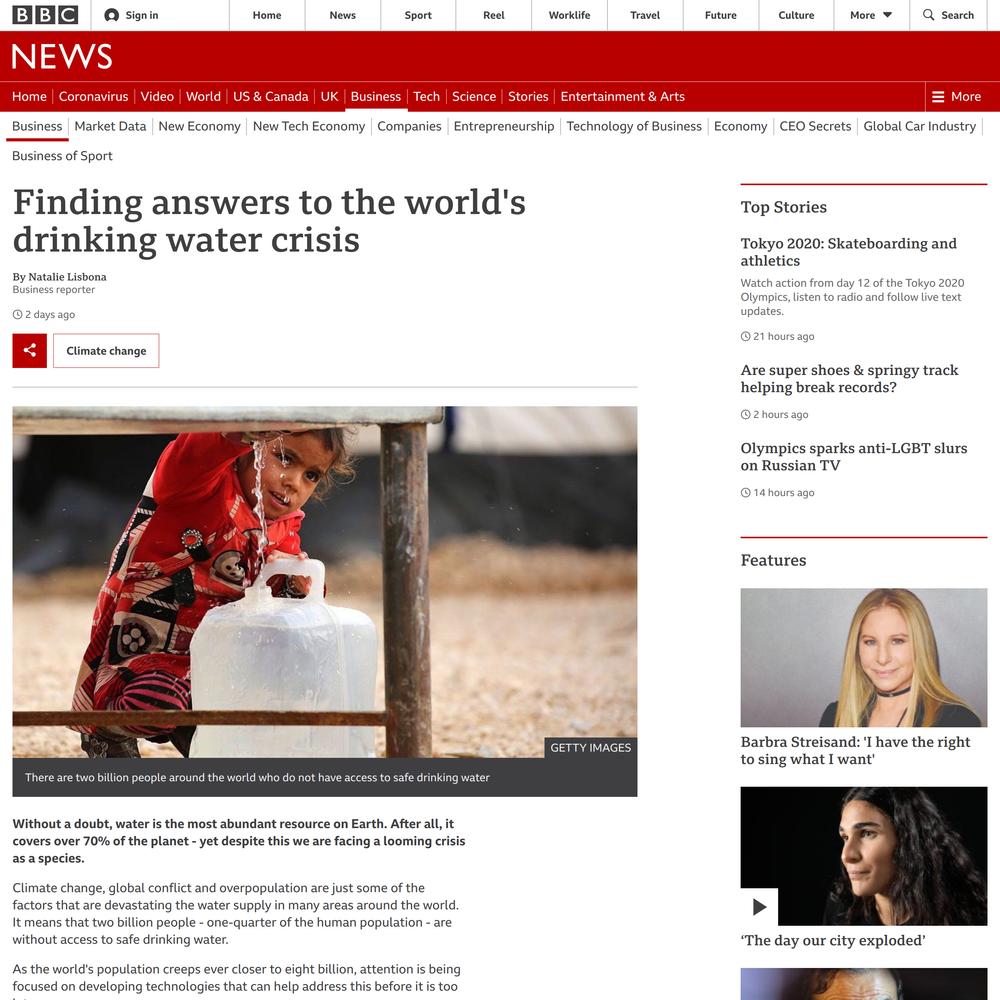The image size is (1000, 1000).
Task: Open the Global Car Industry tab
Action: (x=919, y=126)
